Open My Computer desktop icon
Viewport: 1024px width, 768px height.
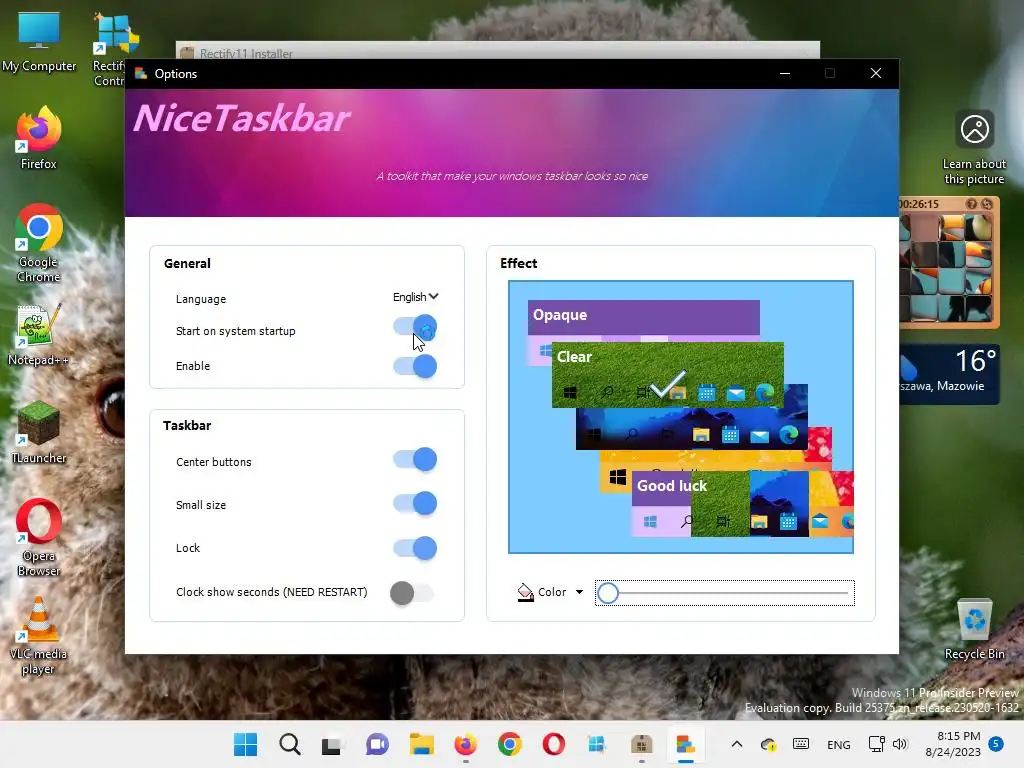(39, 41)
